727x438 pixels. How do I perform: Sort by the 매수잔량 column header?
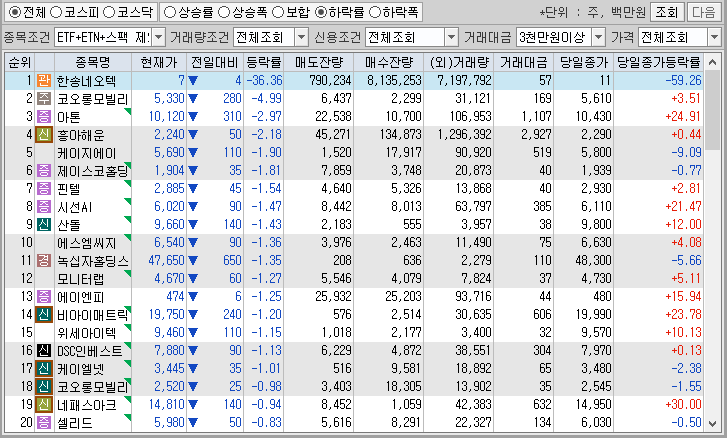pyautogui.click(x=389, y=62)
